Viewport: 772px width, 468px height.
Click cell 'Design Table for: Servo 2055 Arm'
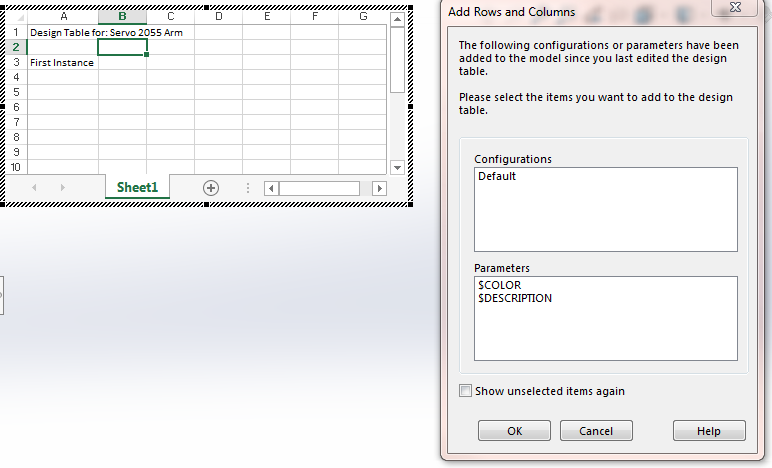click(x=63, y=32)
